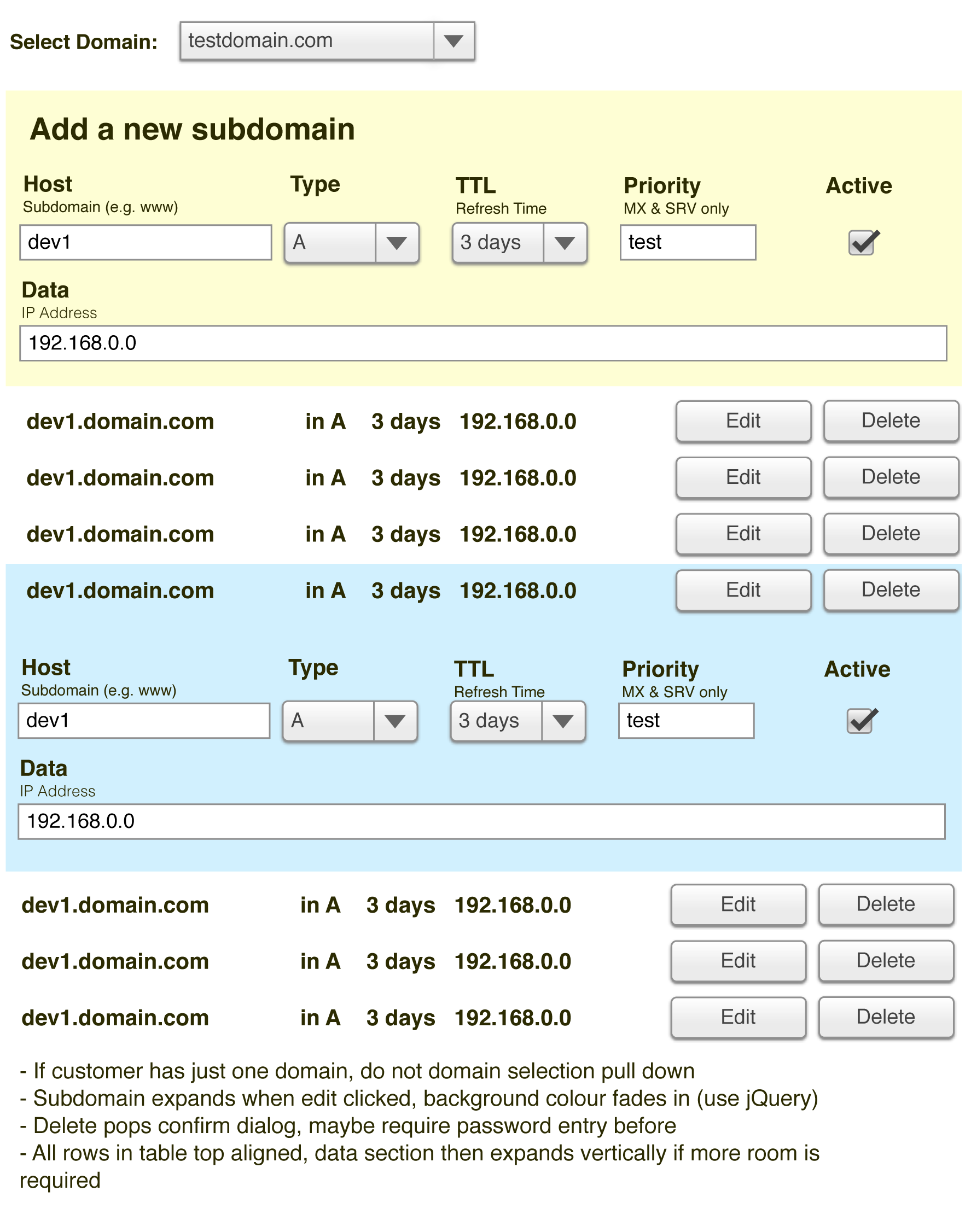Expand the Type dropdown in the Add subdomain form

tap(351, 243)
